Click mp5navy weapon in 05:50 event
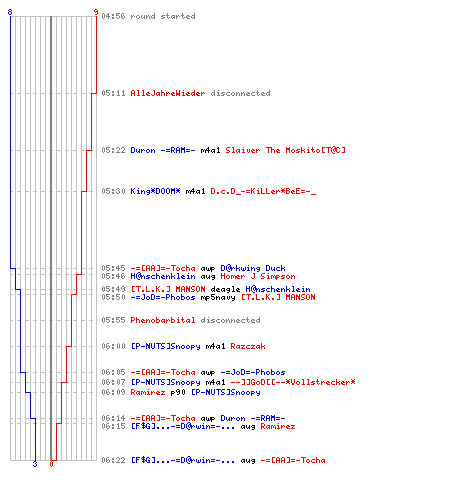 click(218, 297)
